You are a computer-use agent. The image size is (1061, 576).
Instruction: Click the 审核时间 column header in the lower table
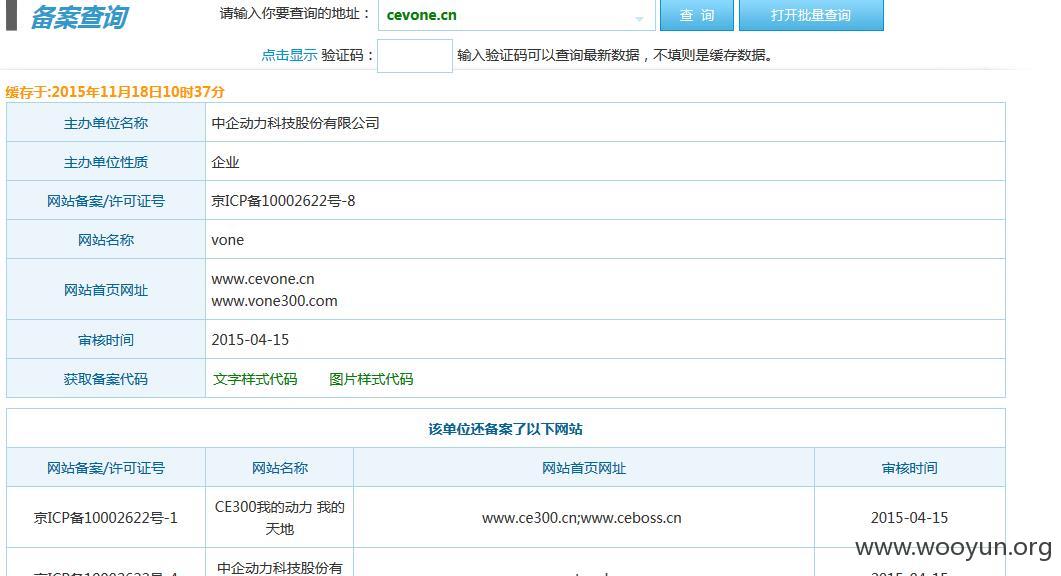tap(909, 468)
